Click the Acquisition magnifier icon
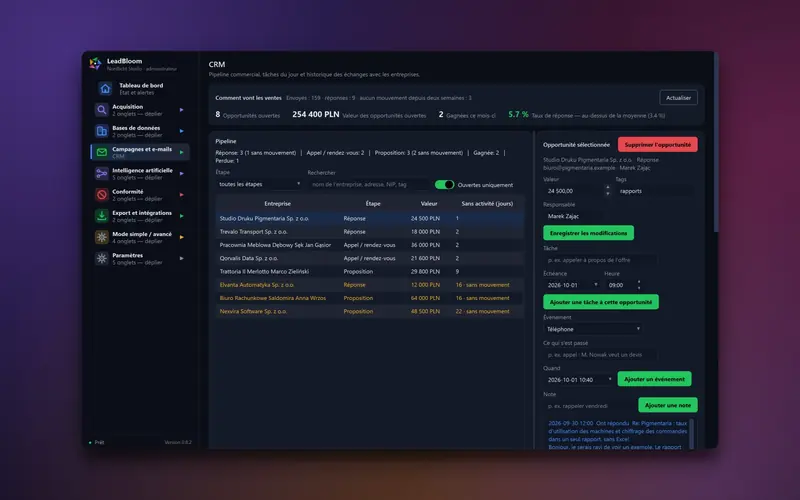The height and width of the screenshot is (500, 800). (x=102, y=110)
